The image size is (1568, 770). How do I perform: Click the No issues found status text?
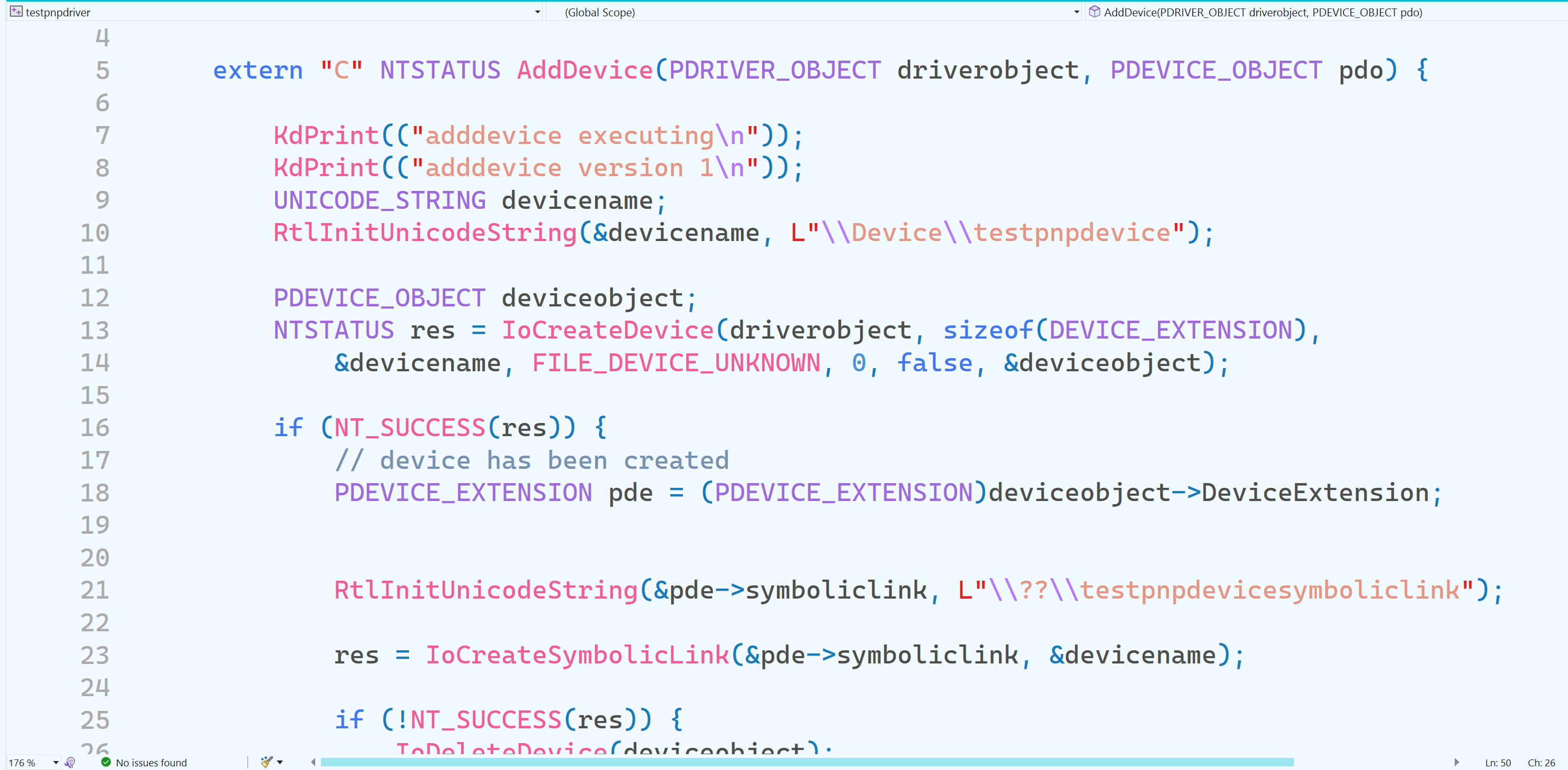click(x=151, y=762)
